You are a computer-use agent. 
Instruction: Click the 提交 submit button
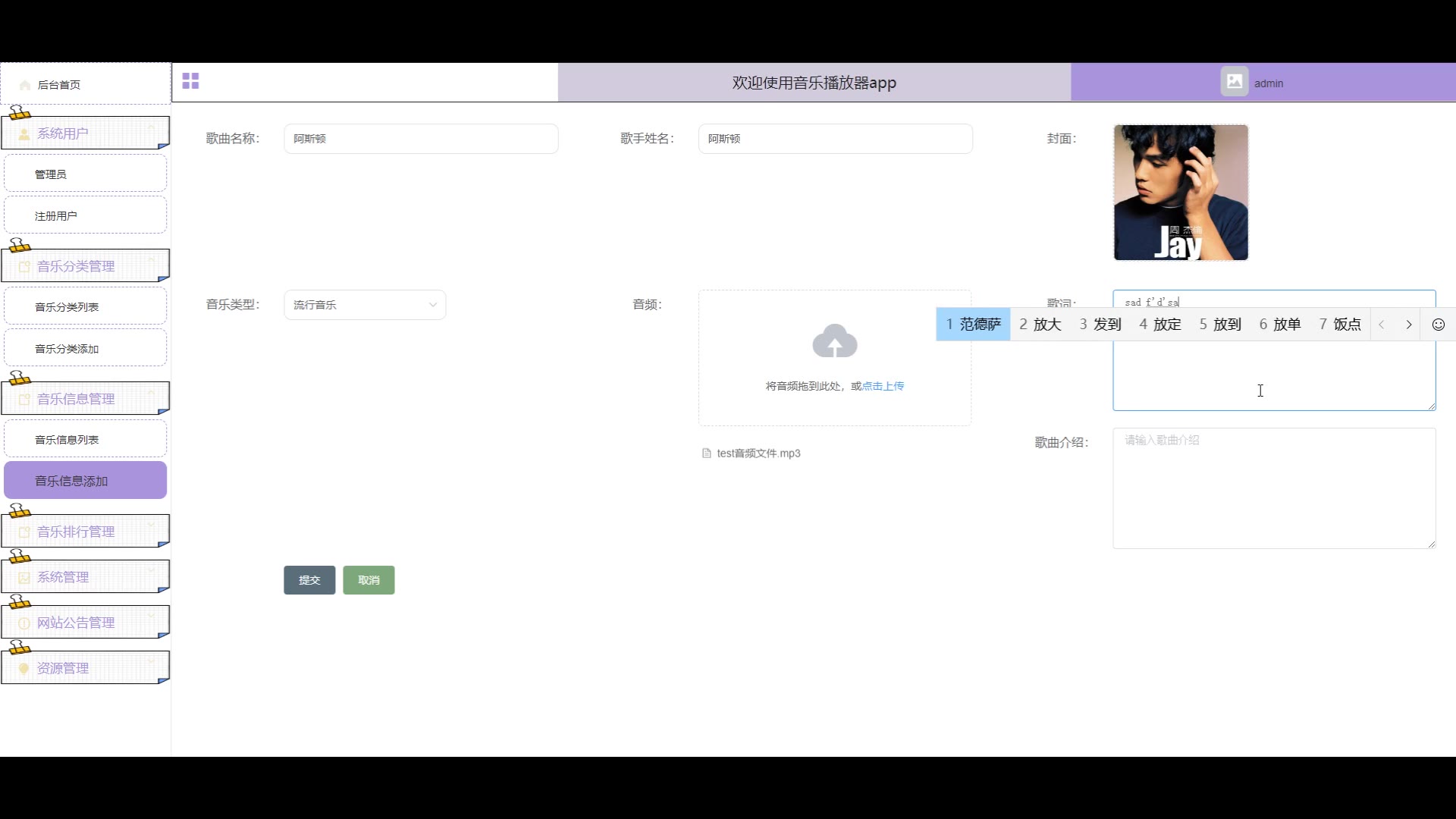click(x=309, y=580)
